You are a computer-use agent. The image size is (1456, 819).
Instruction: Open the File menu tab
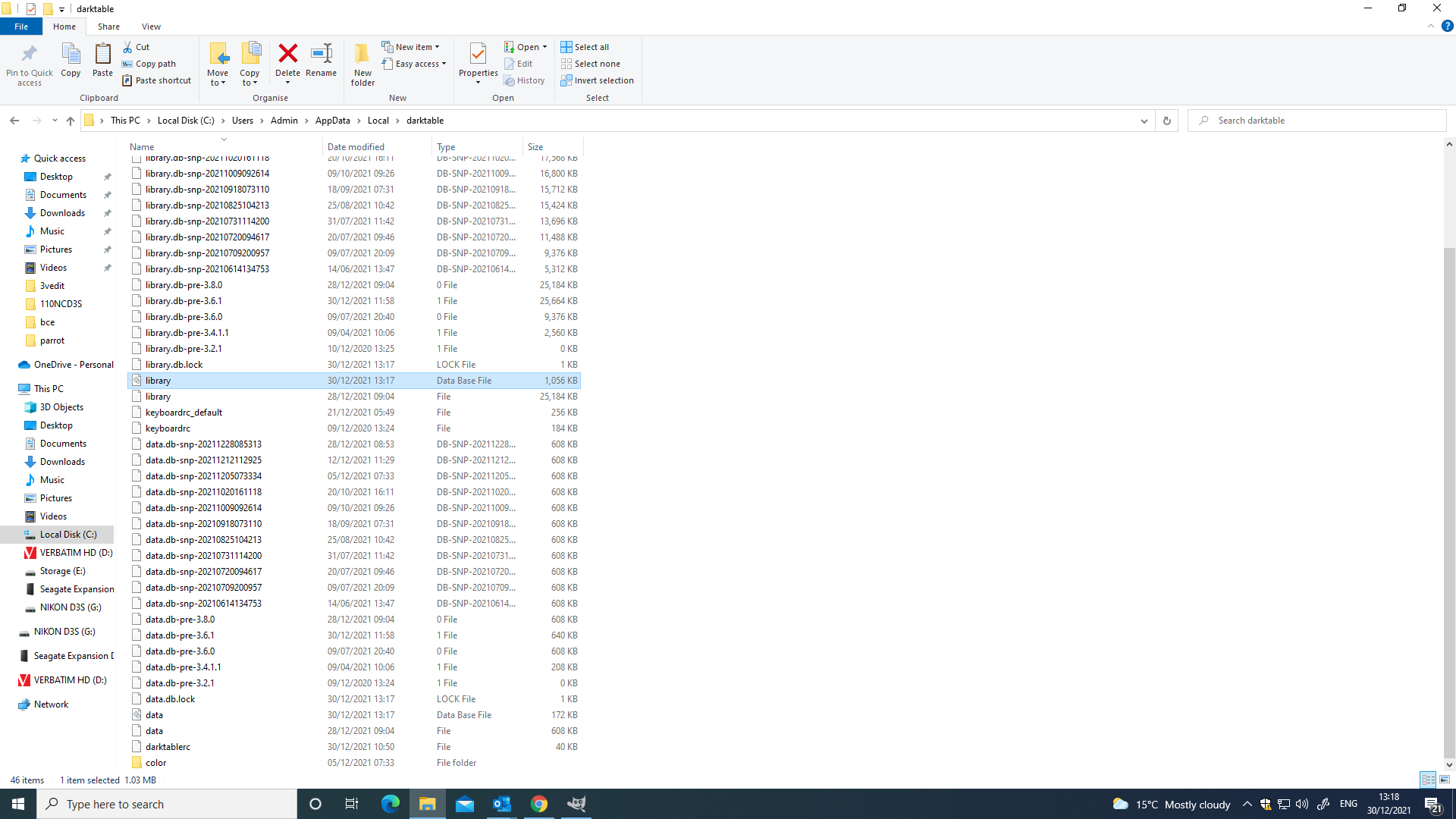pos(21,27)
